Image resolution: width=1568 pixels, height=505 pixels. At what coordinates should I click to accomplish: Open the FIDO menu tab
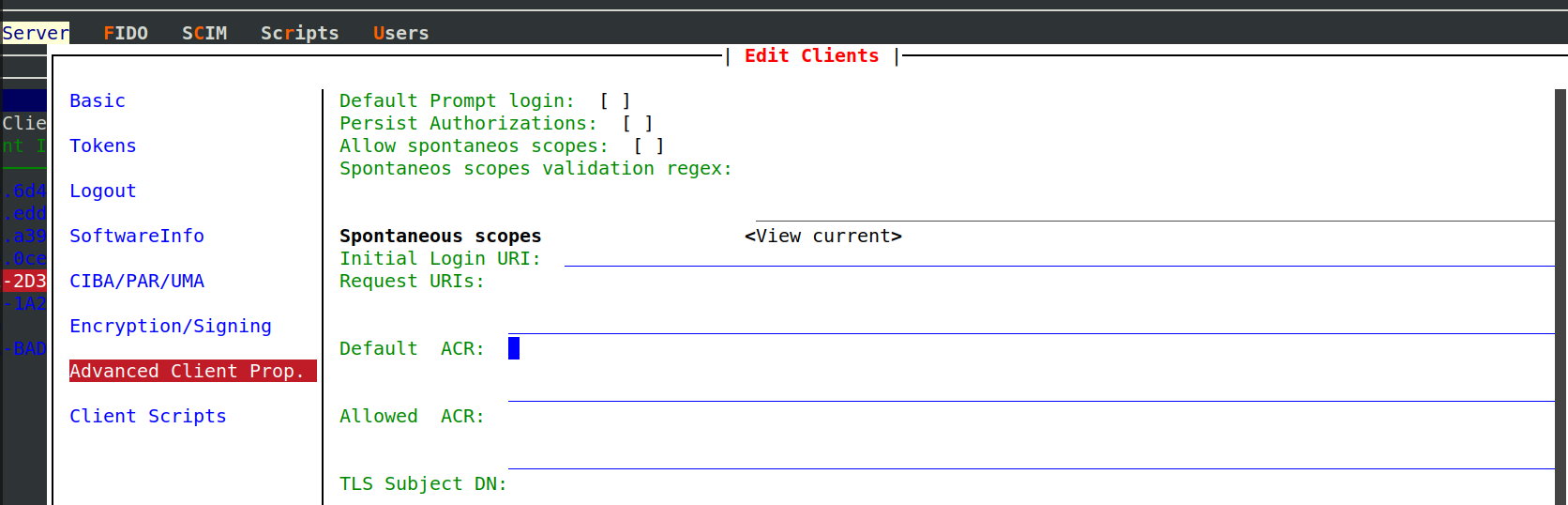point(126,33)
